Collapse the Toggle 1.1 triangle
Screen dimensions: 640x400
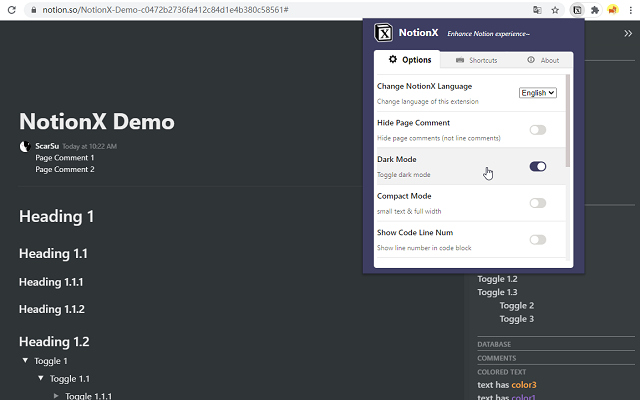coord(41,379)
